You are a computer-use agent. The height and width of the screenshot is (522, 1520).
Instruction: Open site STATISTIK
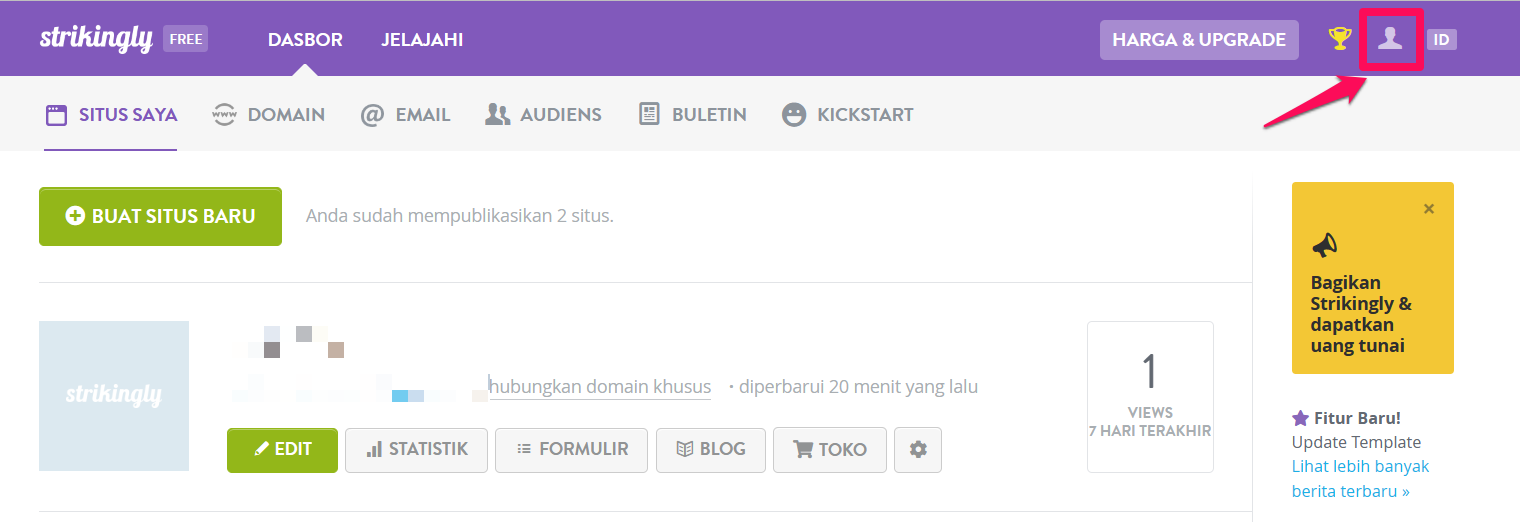click(x=416, y=450)
